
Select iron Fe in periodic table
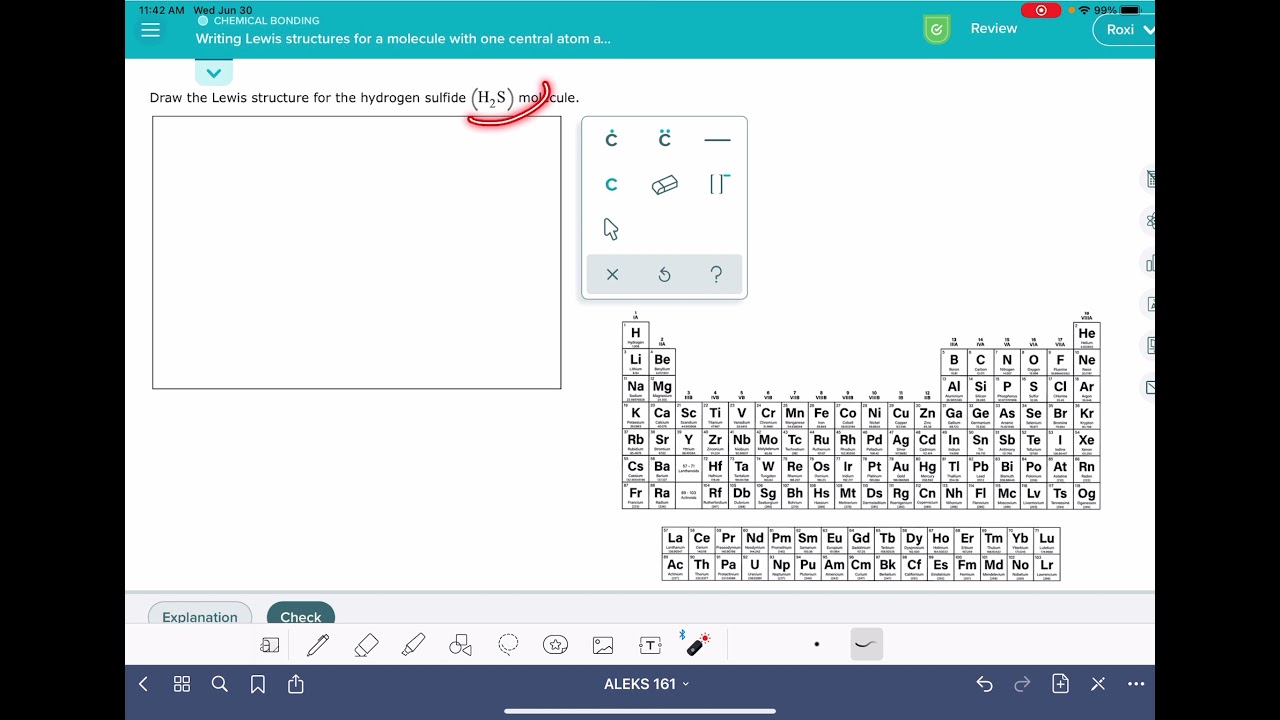click(x=821, y=415)
